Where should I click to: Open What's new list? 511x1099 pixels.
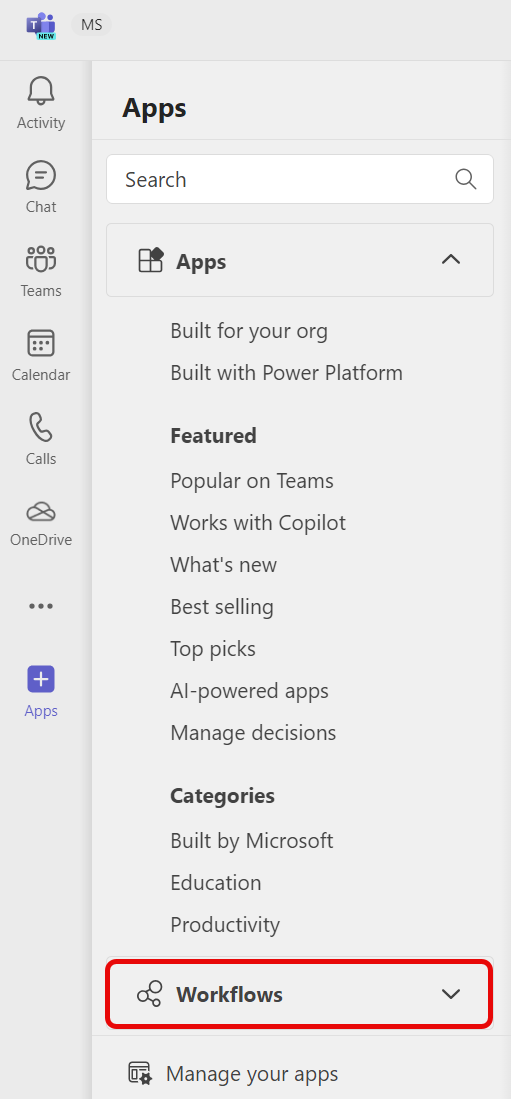[x=224, y=565]
